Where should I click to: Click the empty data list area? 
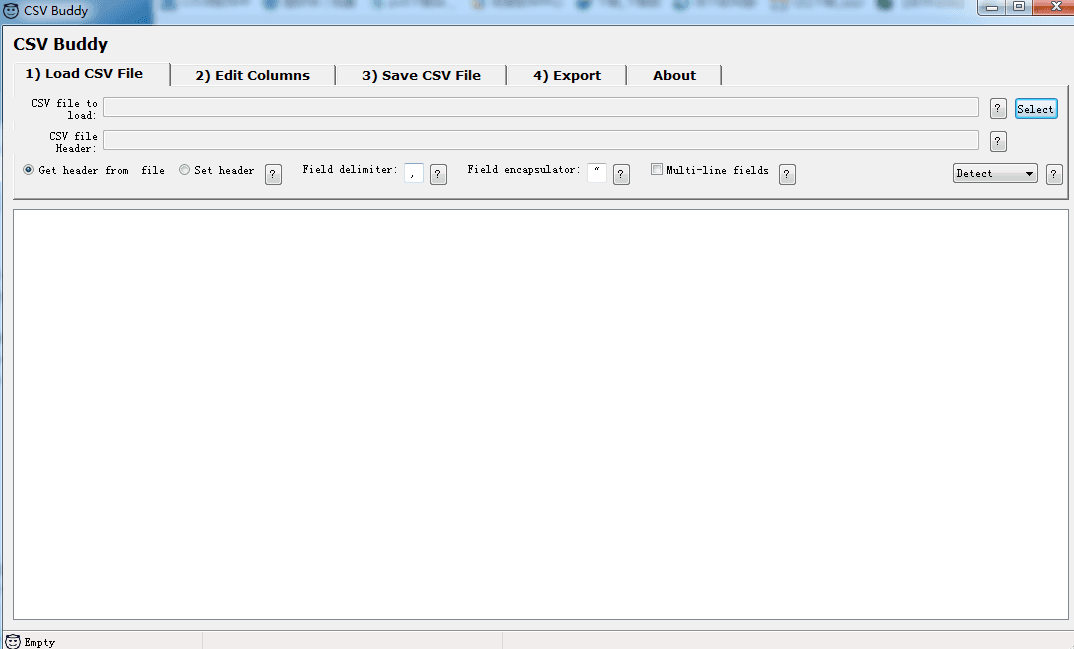[540, 415]
